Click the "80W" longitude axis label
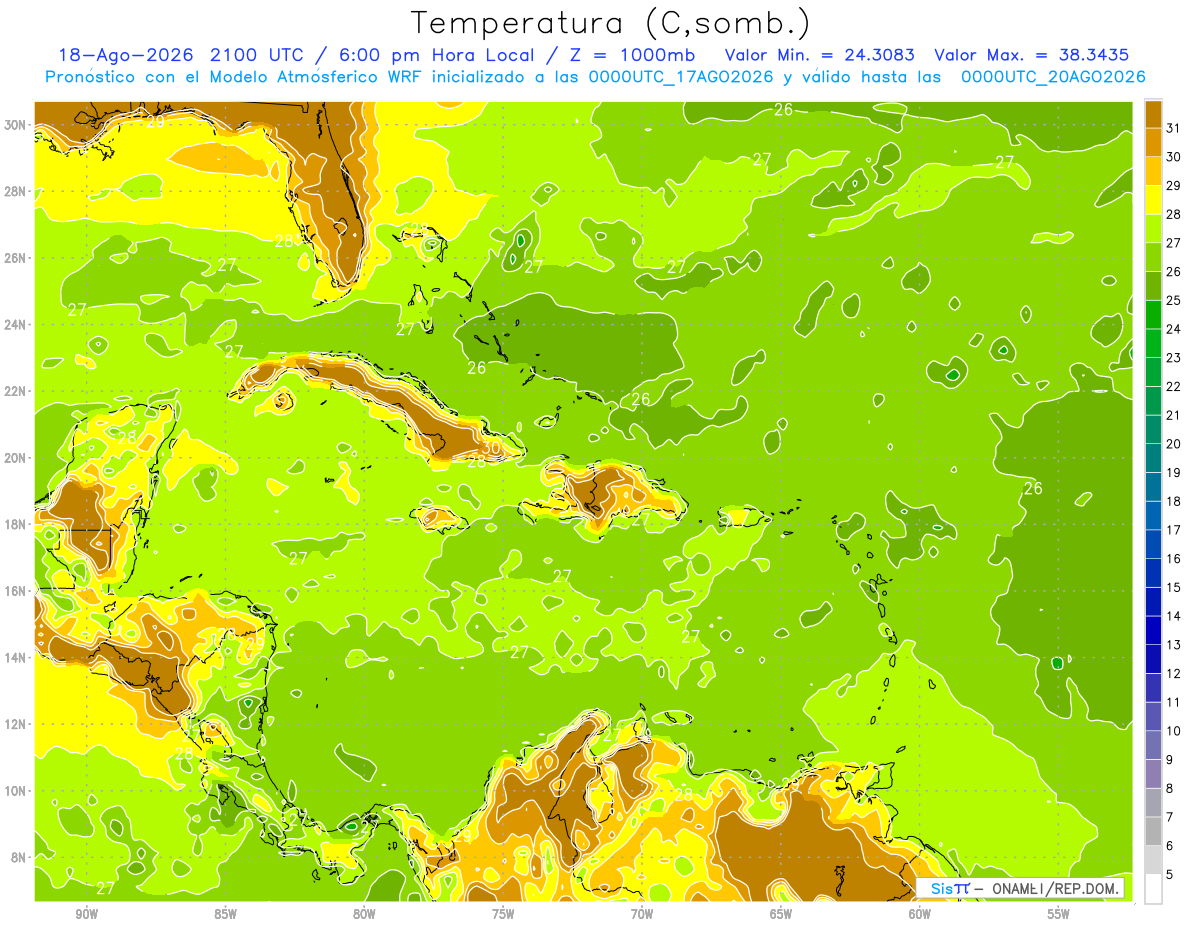 (x=364, y=914)
